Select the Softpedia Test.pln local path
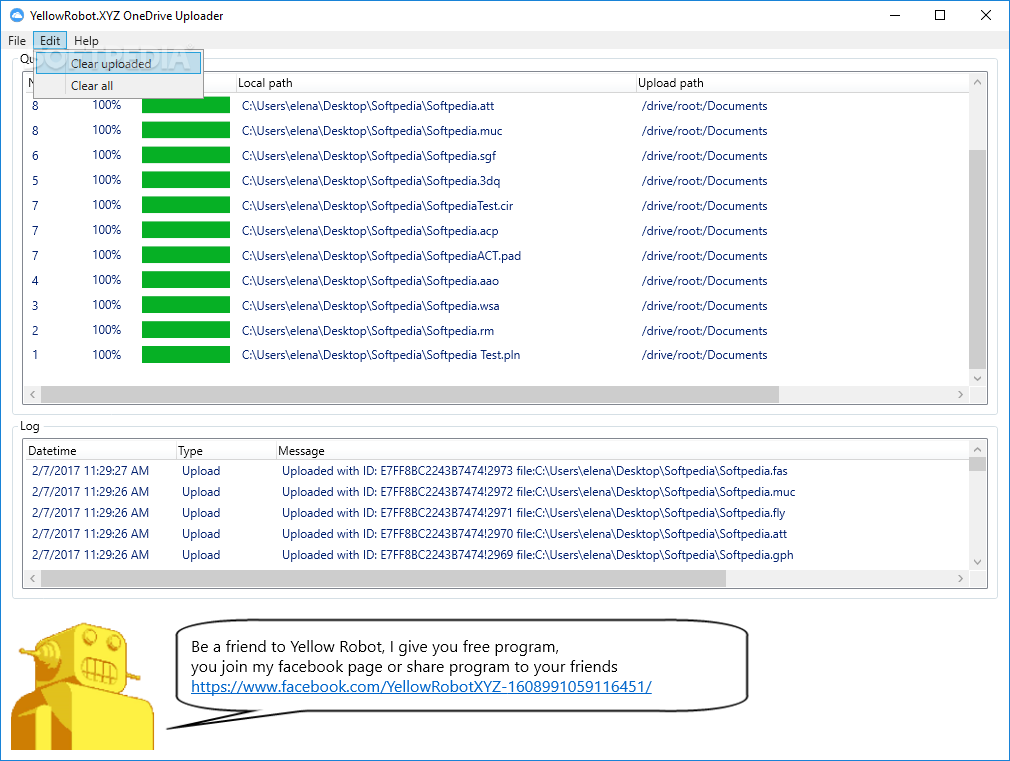Screen dimensions: 1010x761 (x=381, y=355)
